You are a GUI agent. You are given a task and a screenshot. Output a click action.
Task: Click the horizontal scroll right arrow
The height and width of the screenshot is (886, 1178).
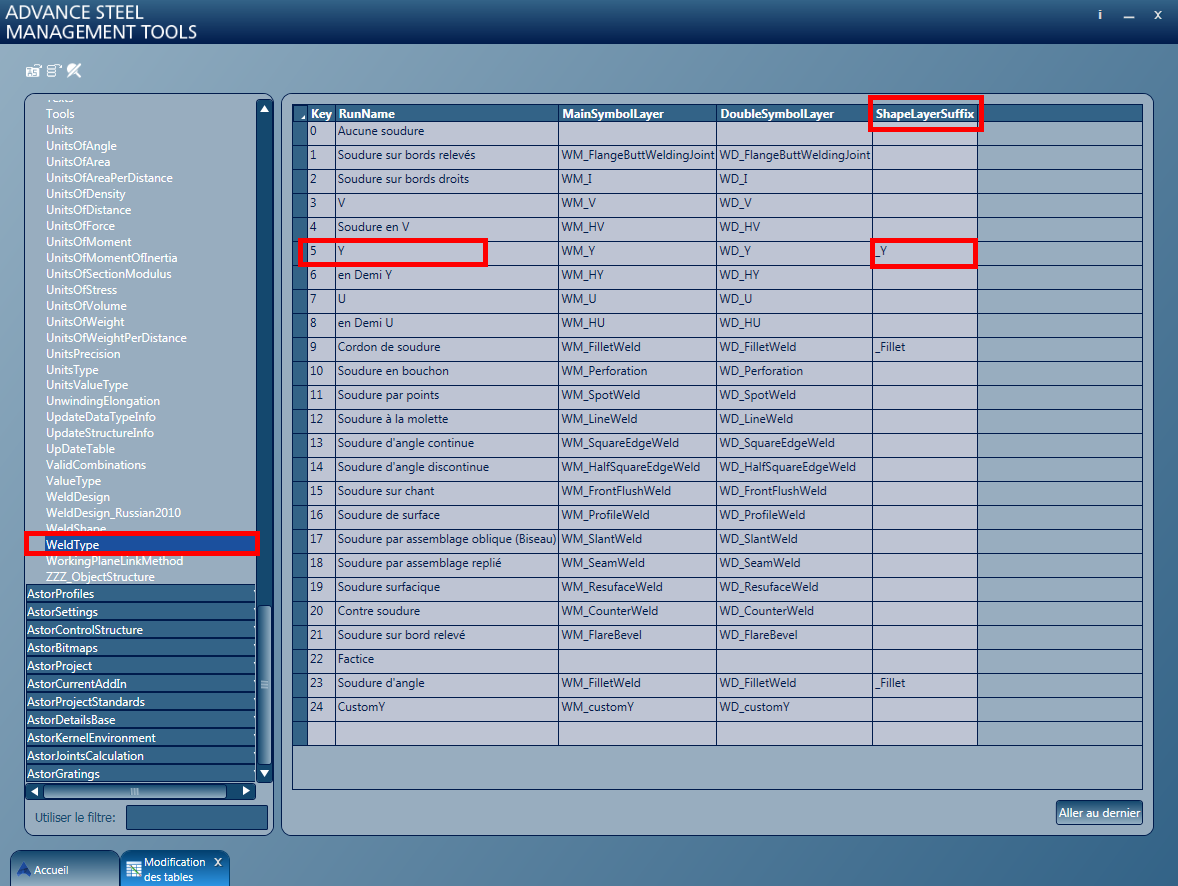246,791
